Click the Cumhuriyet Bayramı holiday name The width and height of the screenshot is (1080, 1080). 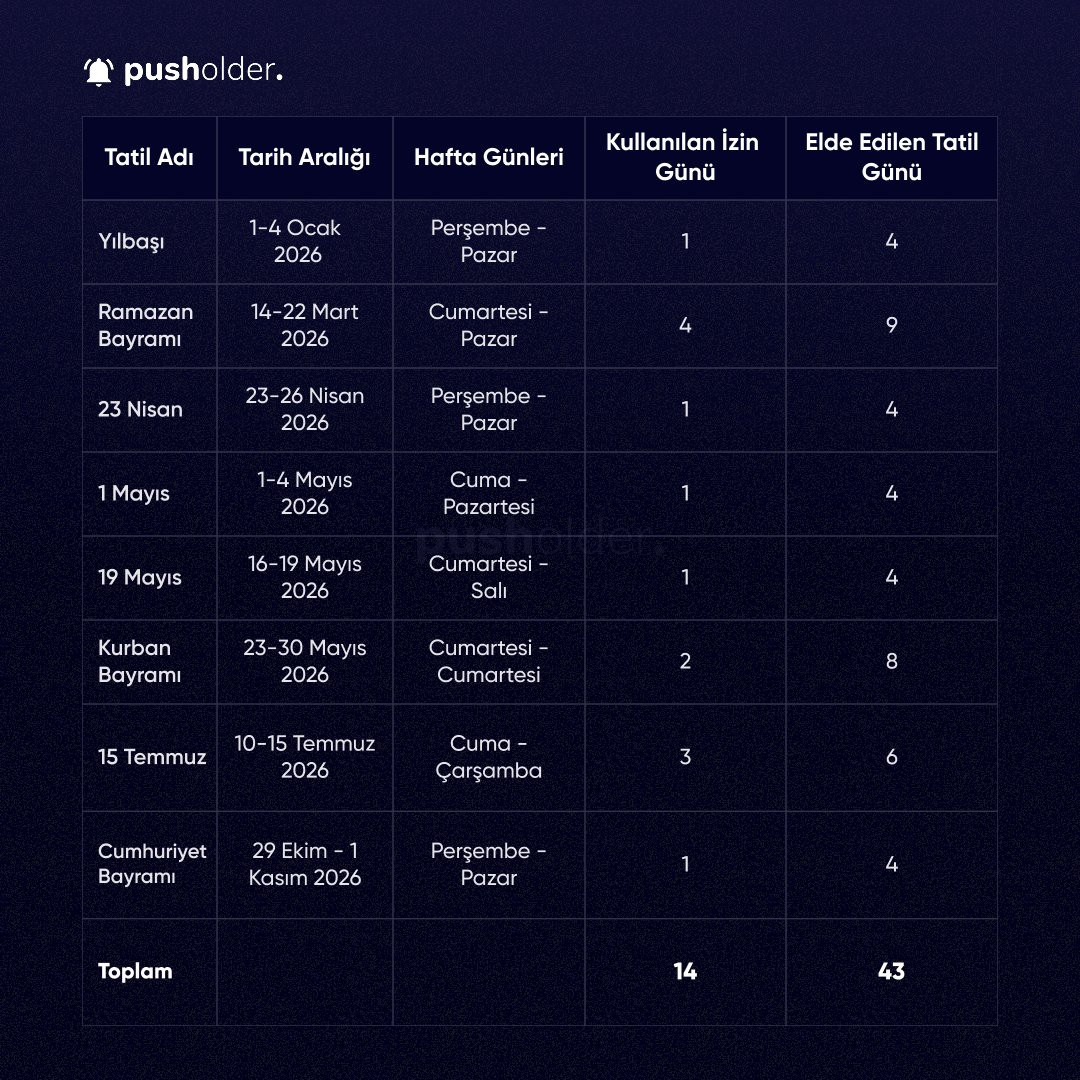(x=152, y=864)
